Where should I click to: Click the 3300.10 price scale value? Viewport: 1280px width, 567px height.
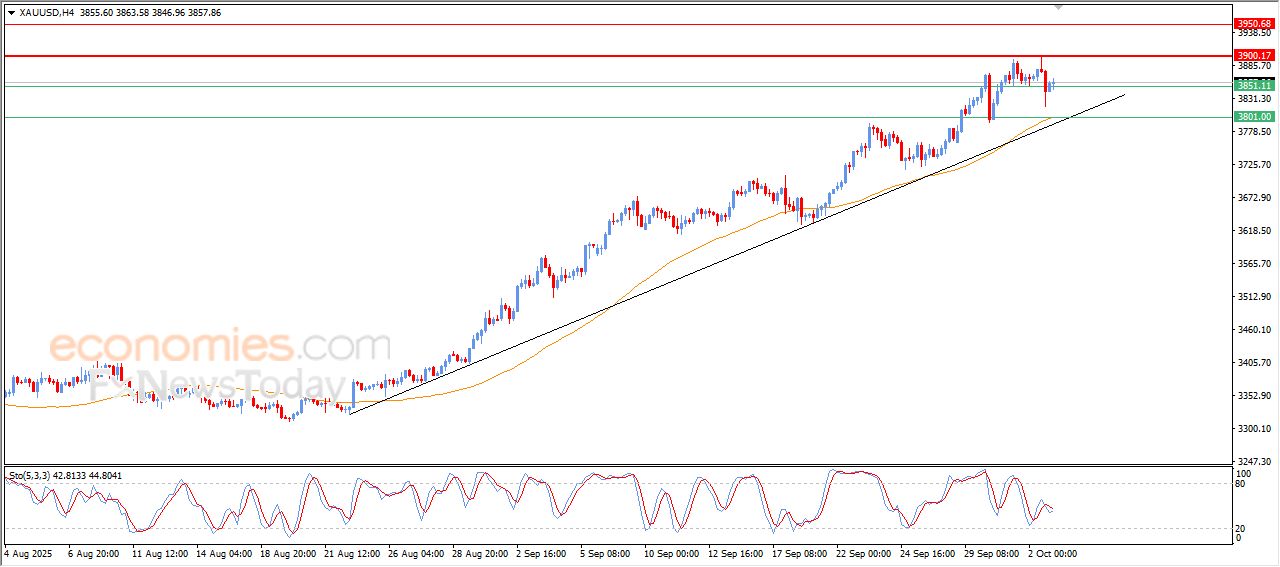pos(1253,428)
